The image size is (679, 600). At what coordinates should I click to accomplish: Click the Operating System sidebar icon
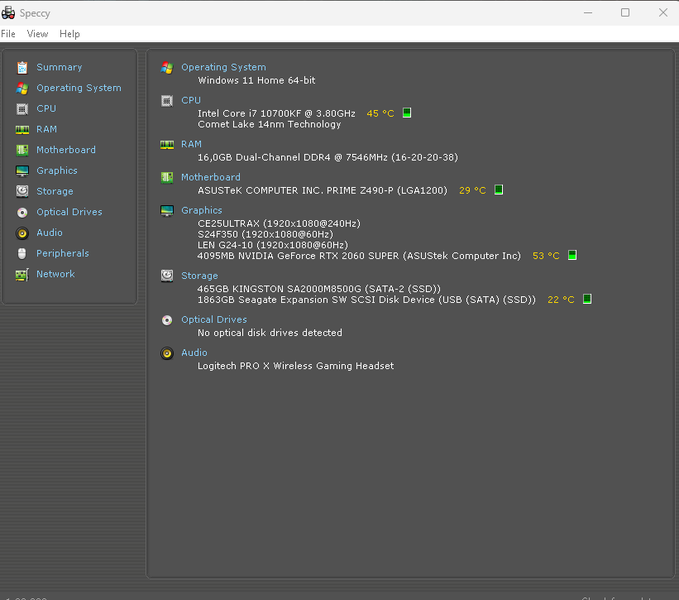point(22,88)
